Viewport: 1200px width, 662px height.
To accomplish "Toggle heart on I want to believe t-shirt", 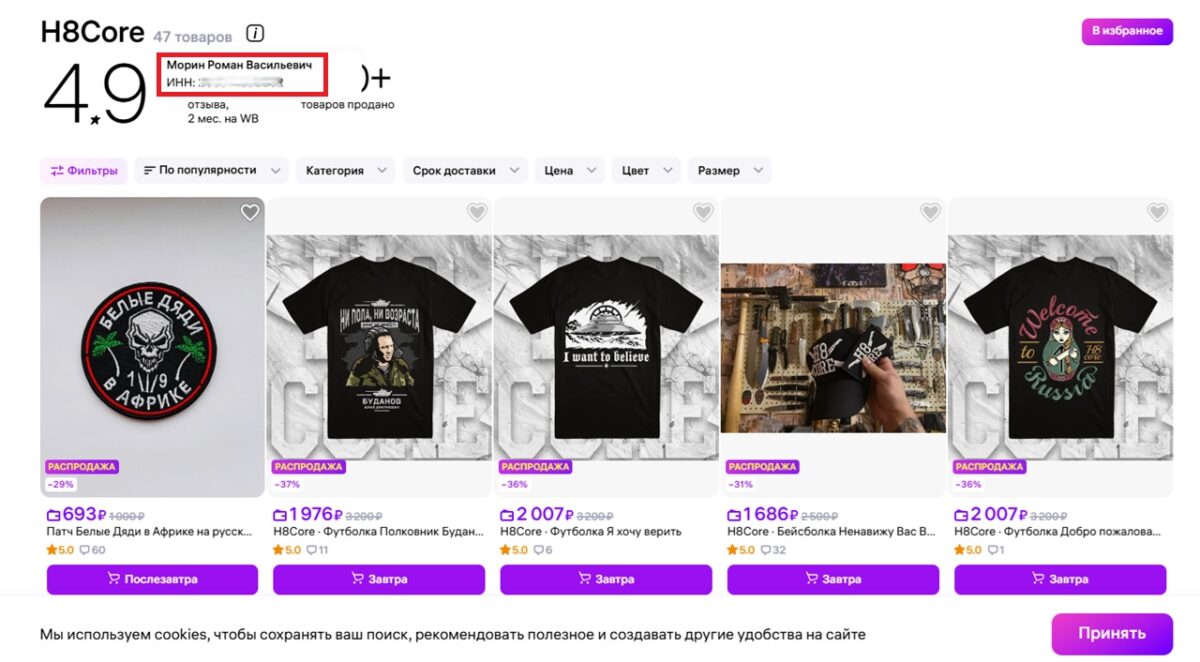I will 704,212.
